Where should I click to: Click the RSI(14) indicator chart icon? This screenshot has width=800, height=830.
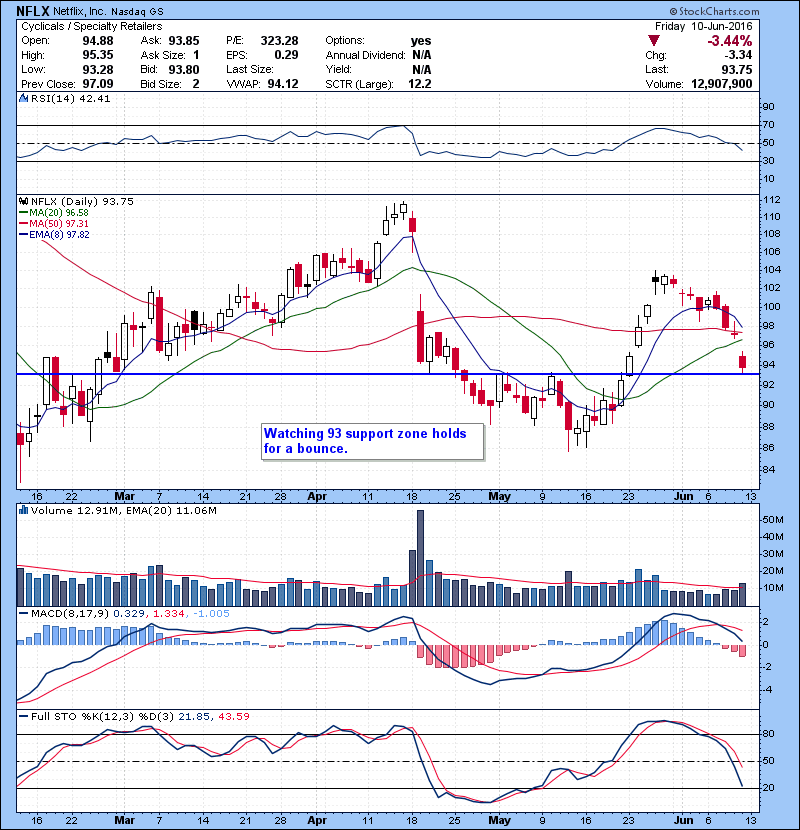coord(23,98)
